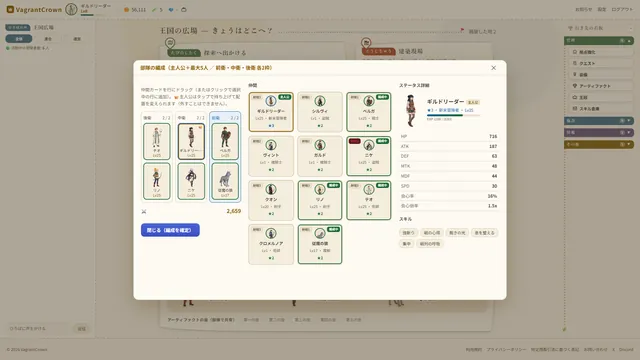Open 設定 in the top menu
Viewport: 640px width, 360px height.
[602, 9]
